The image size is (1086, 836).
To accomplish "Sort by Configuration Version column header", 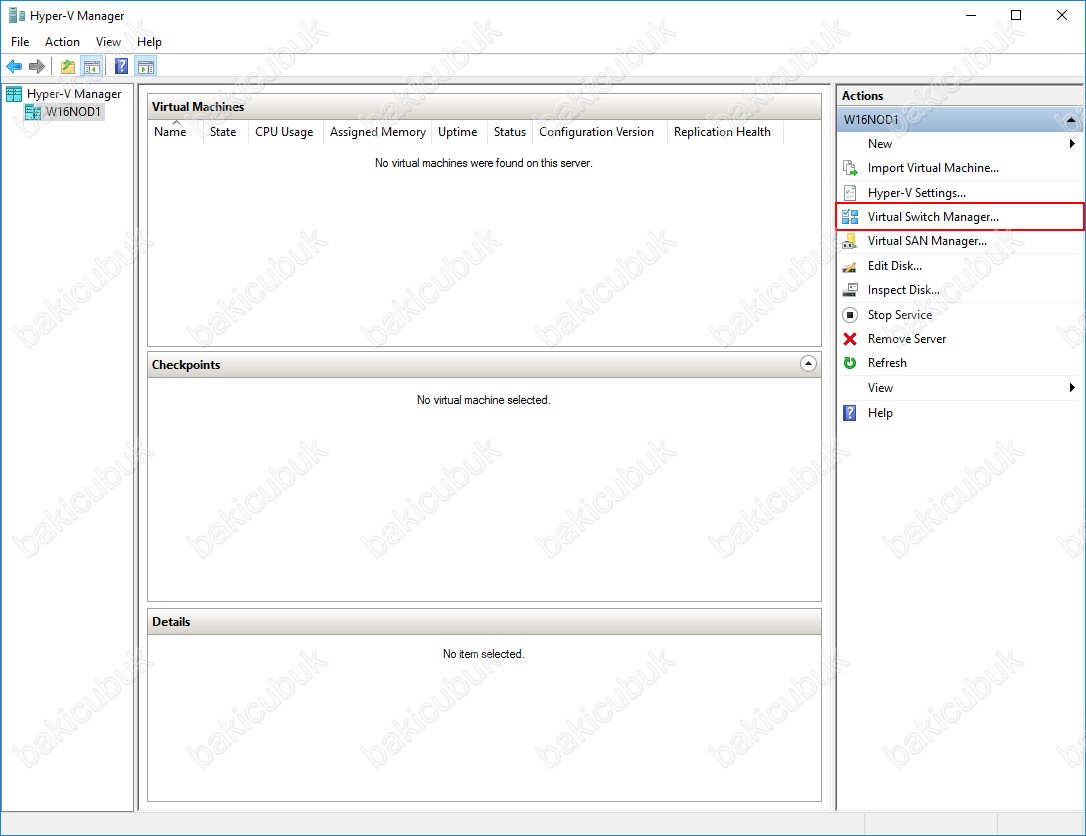I will [599, 132].
